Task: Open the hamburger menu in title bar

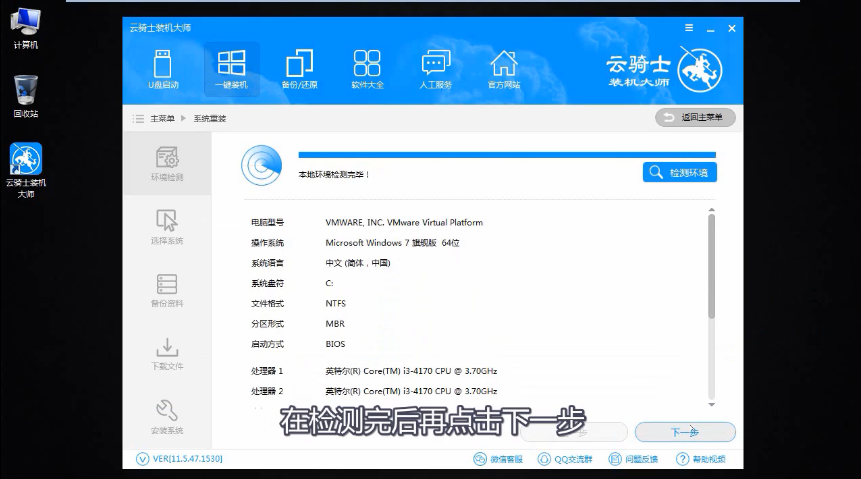Action: click(x=689, y=28)
